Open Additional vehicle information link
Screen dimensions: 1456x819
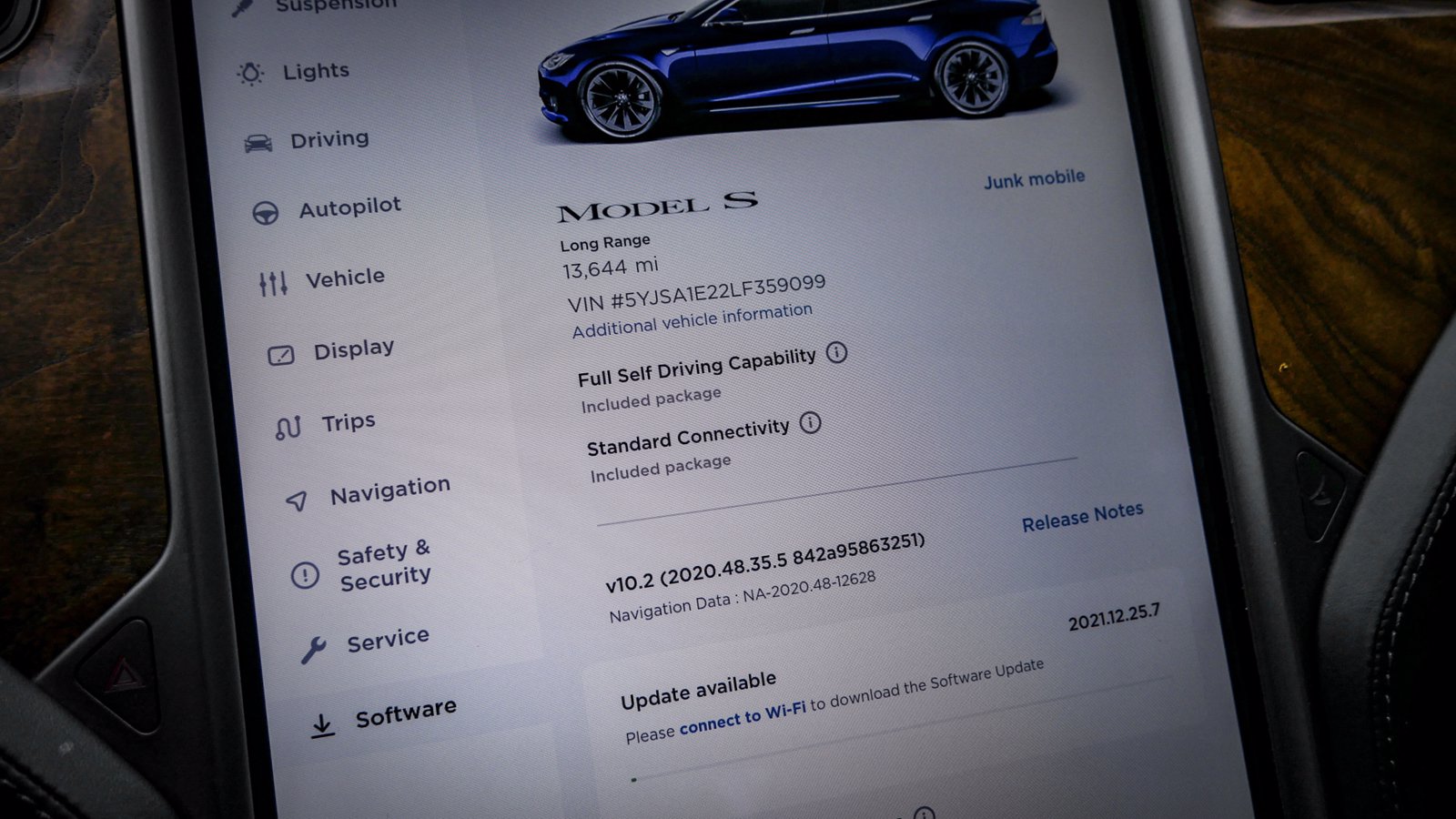[x=692, y=320]
